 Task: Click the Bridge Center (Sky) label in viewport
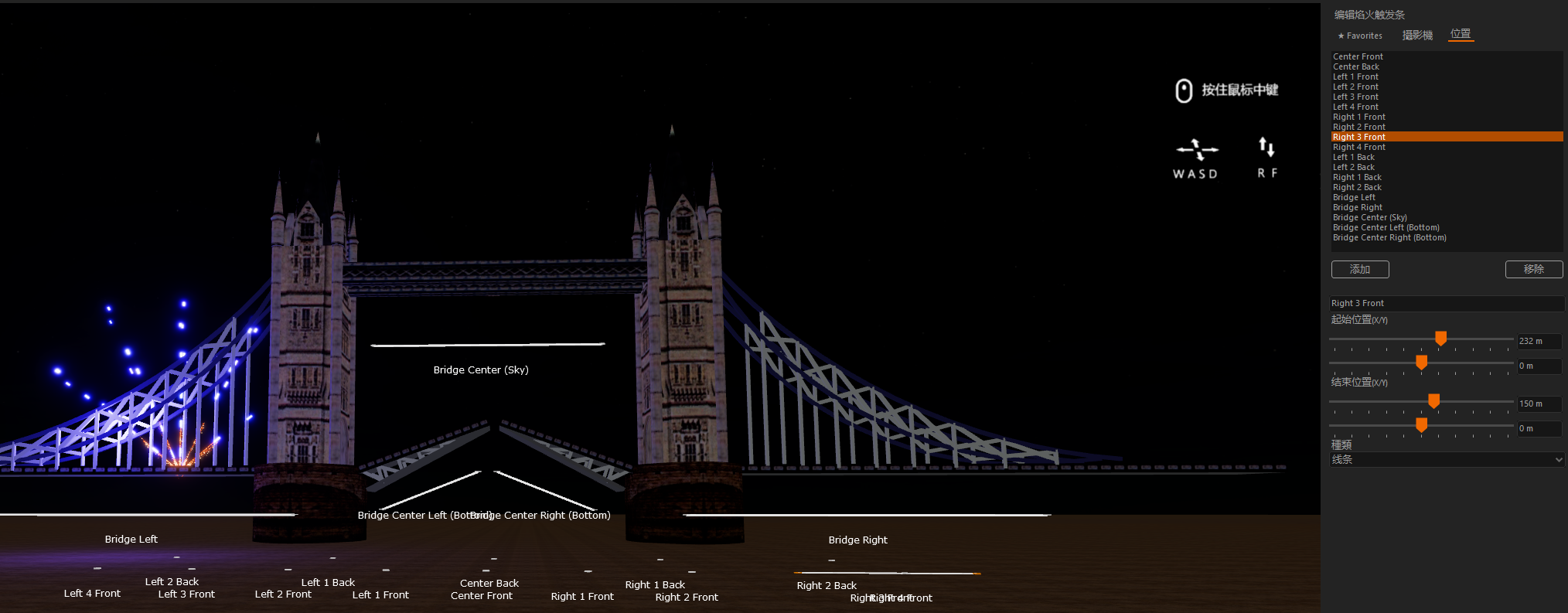tap(481, 370)
